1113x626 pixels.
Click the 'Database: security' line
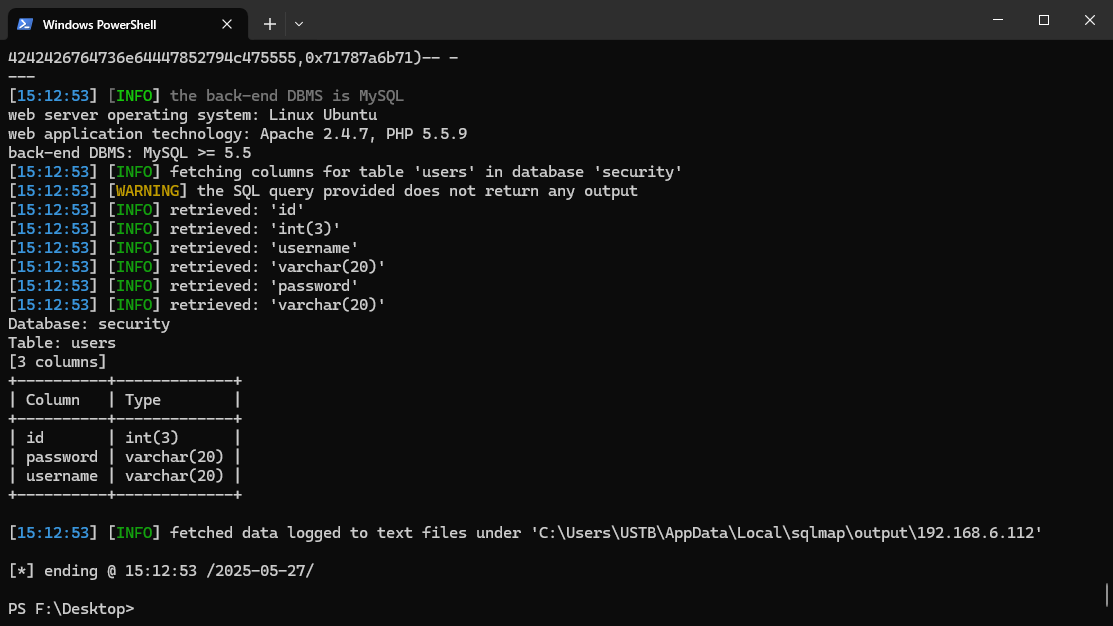tap(89, 324)
